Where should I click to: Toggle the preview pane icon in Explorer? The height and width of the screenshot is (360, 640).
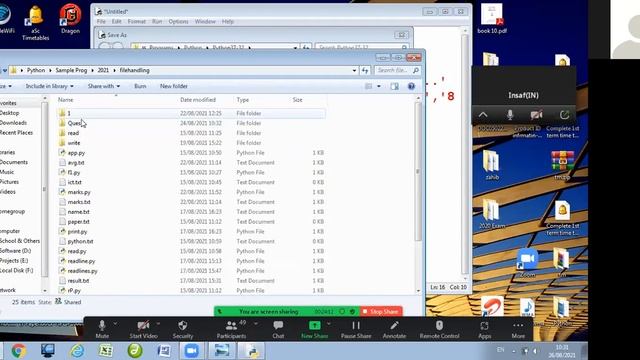(394, 86)
